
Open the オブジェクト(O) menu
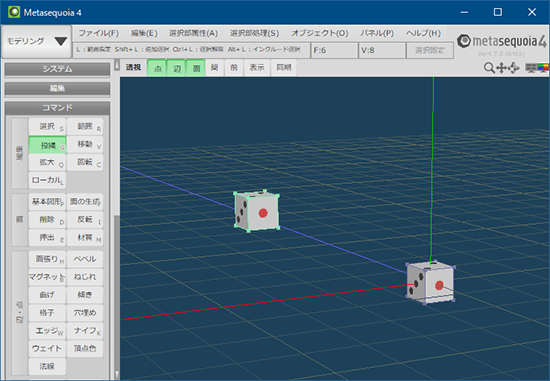(320, 33)
